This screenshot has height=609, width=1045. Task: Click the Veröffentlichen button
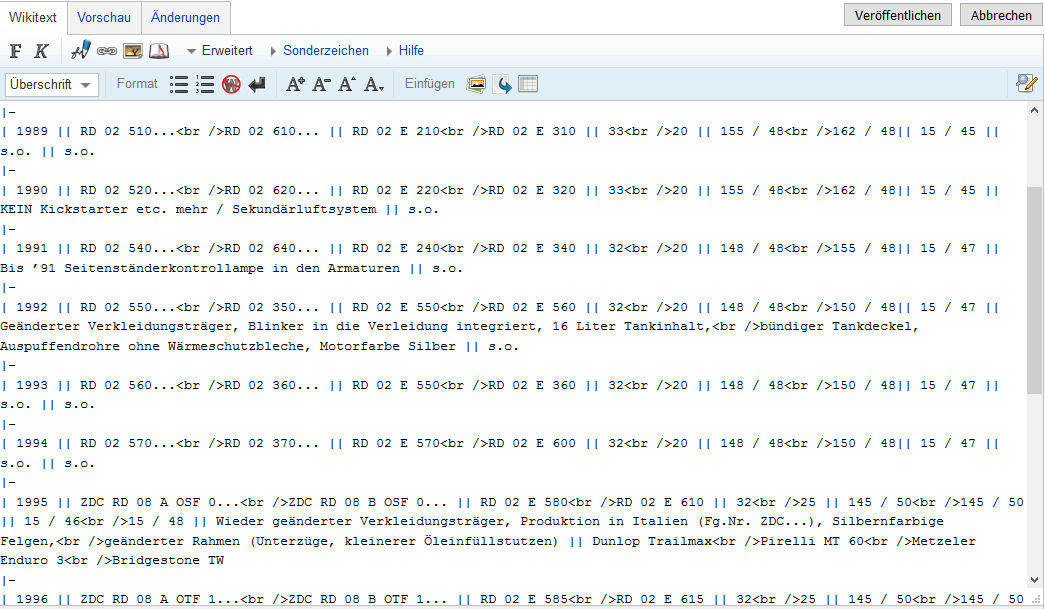(898, 15)
